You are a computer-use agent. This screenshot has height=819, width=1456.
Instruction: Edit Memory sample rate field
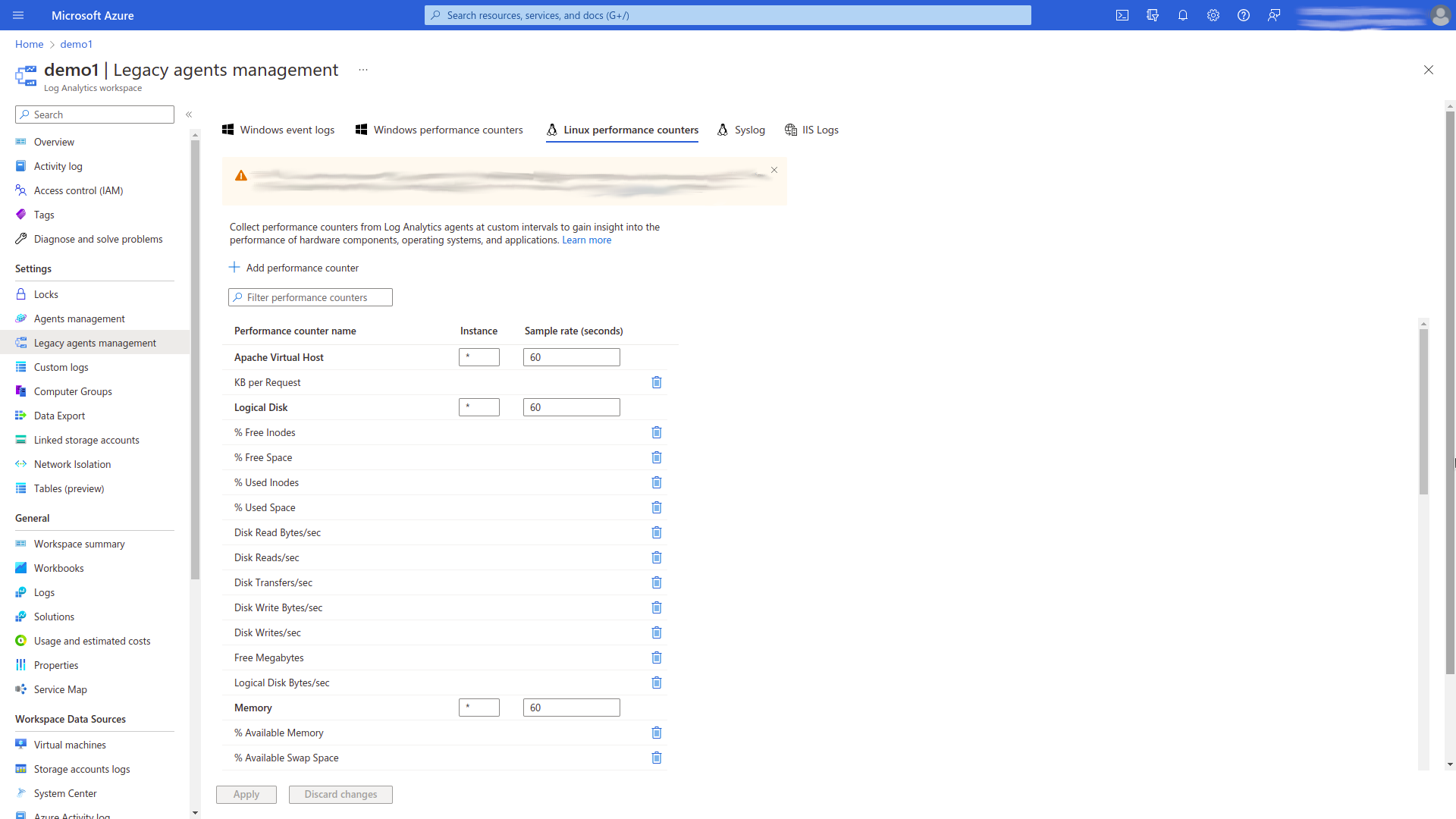pyautogui.click(x=572, y=708)
